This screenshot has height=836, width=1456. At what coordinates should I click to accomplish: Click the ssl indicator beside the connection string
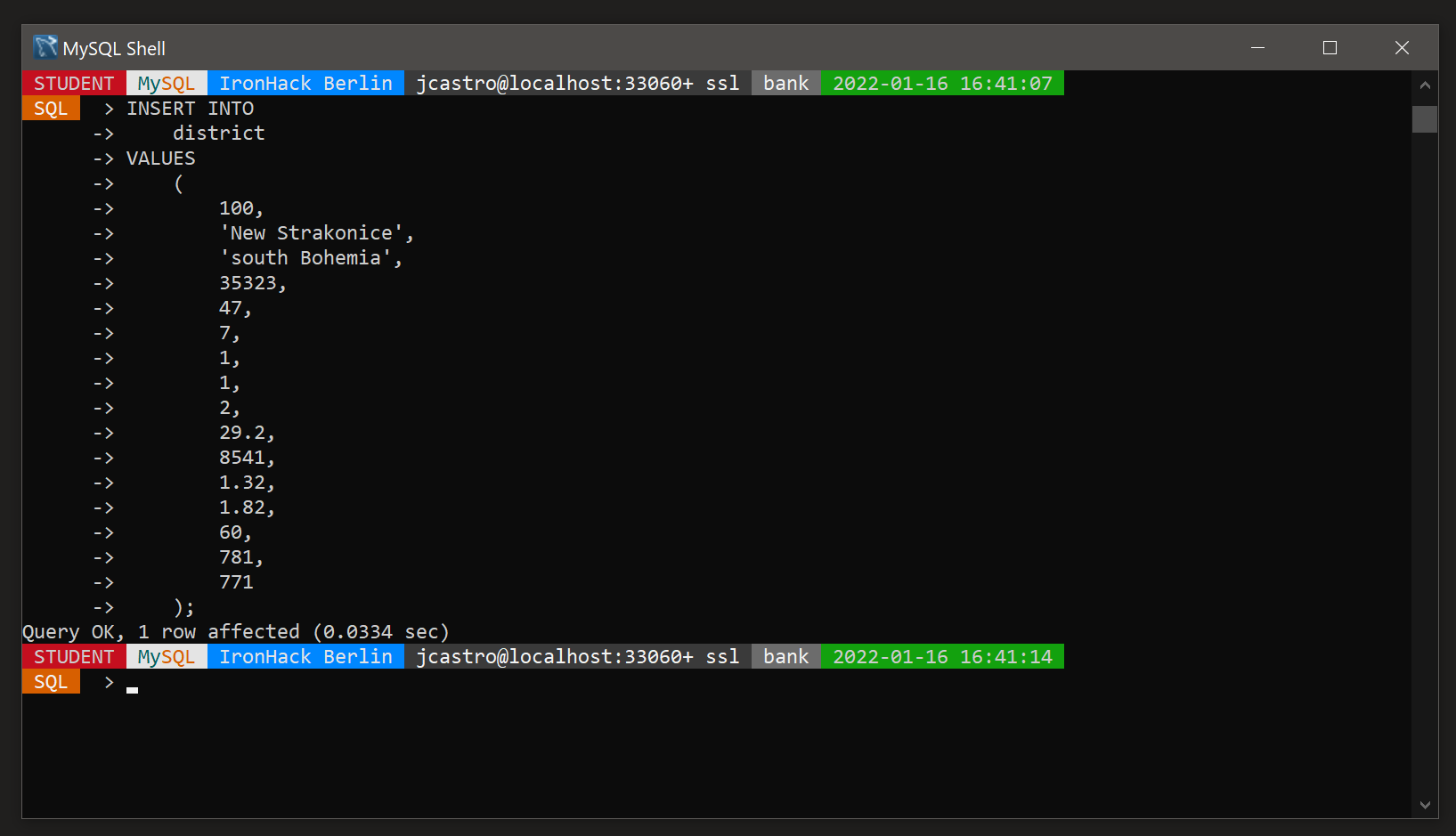click(x=722, y=83)
